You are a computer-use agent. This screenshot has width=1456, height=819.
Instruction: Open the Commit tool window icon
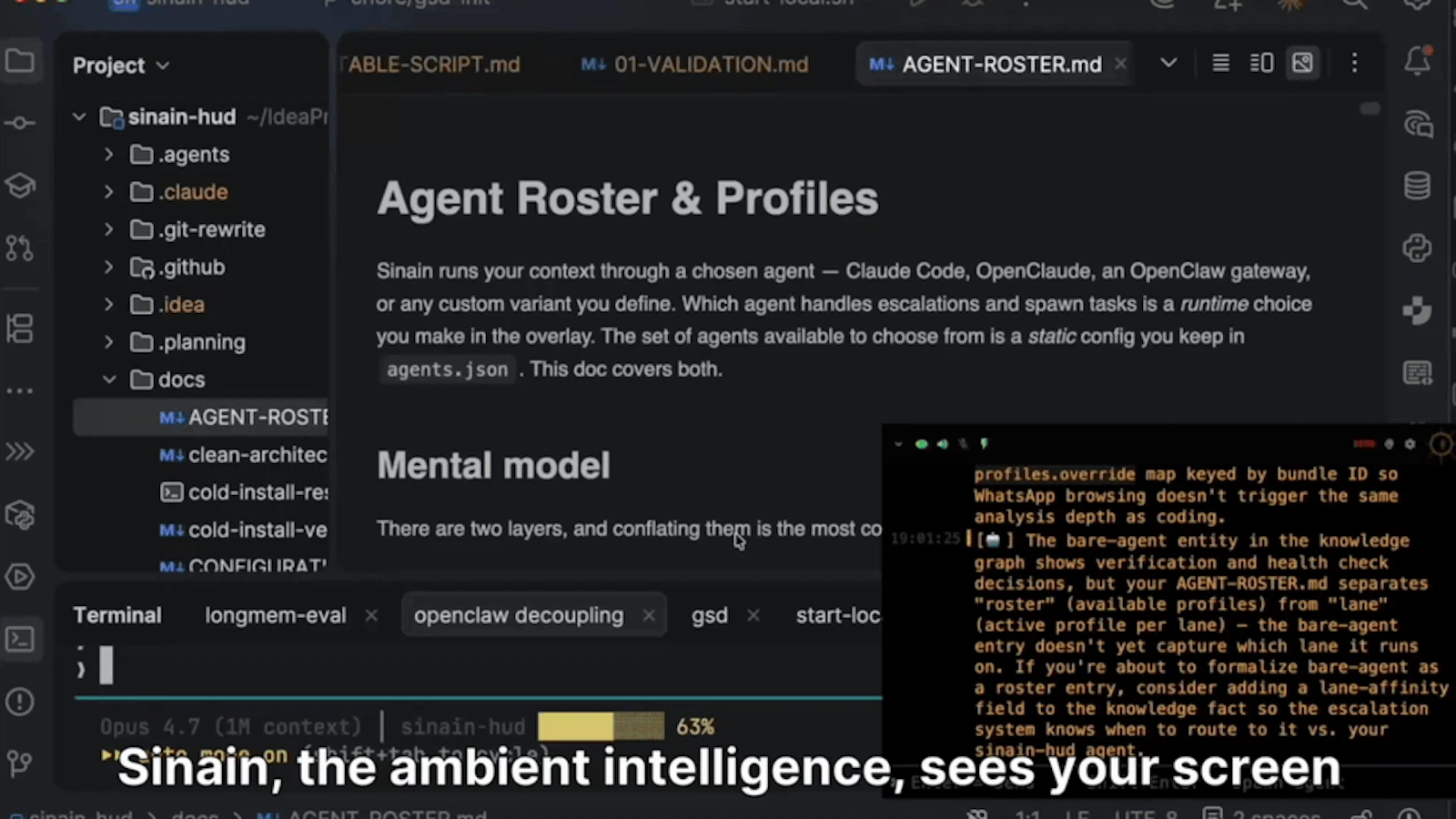[x=20, y=123]
